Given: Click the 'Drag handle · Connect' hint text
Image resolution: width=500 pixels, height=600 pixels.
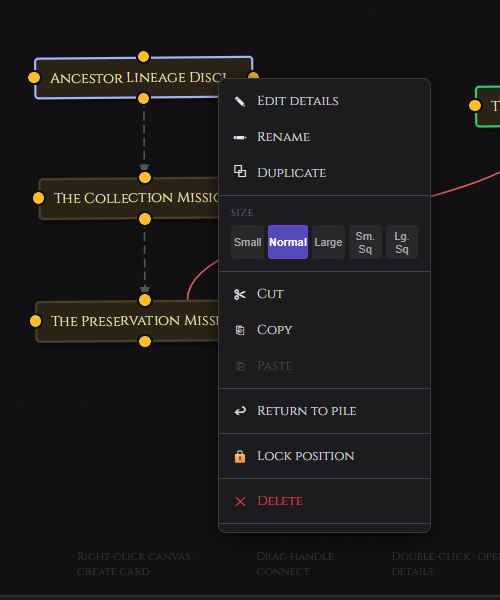Looking at the screenshot, I should pos(297,564).
